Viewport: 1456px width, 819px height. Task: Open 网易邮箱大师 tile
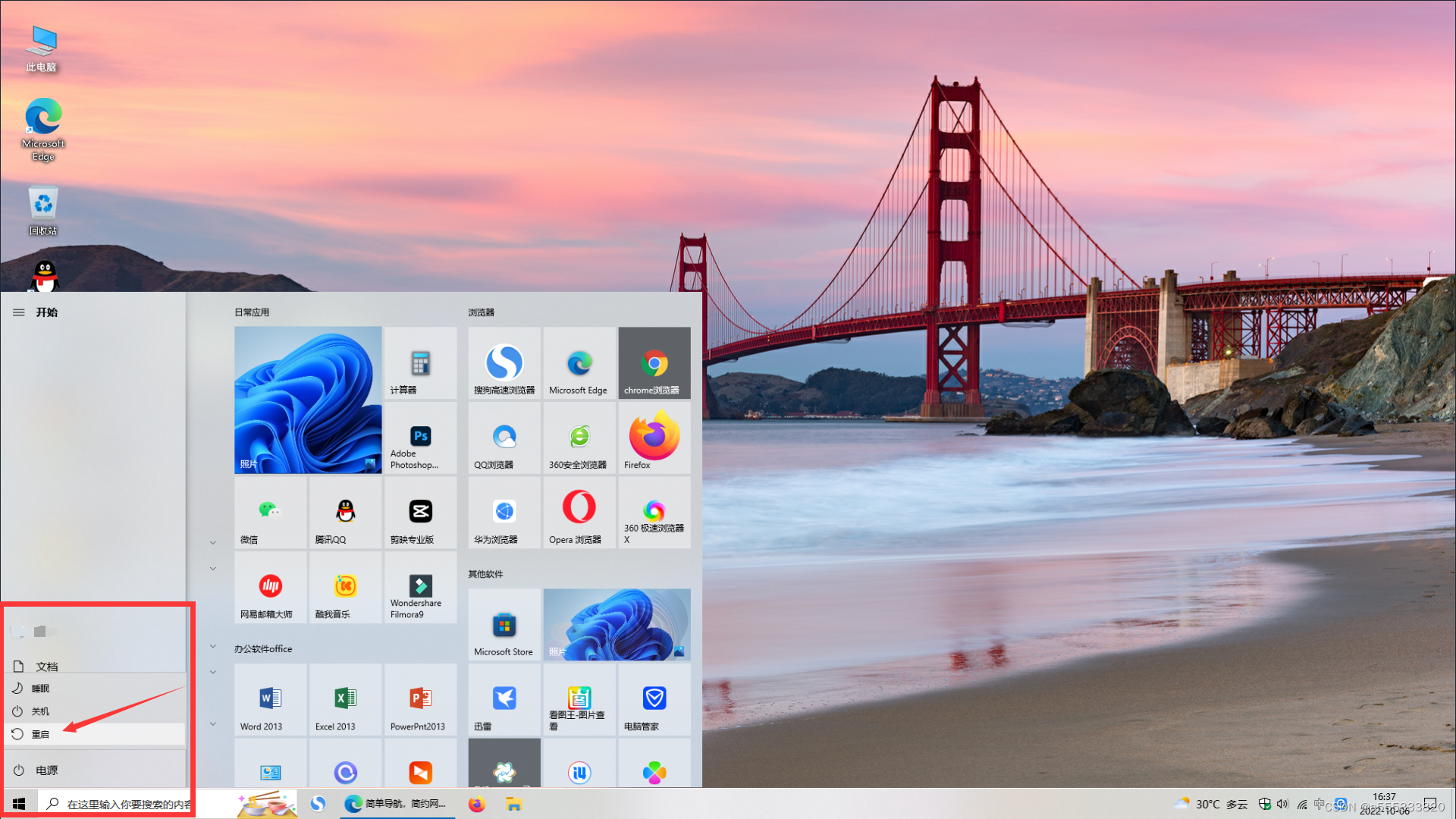(x=270, y=588)
